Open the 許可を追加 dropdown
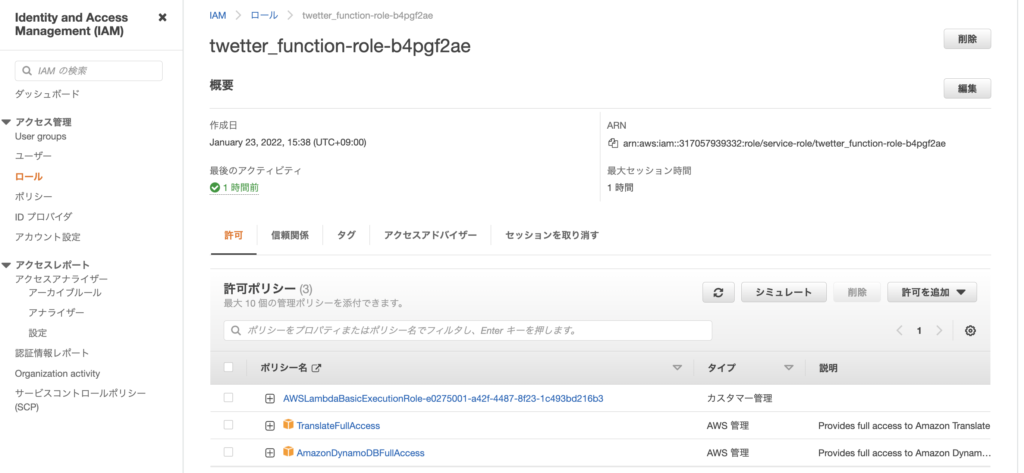The width and height of the screenshot is (1024, 473). pyautogui.click(x=932, y=293)
